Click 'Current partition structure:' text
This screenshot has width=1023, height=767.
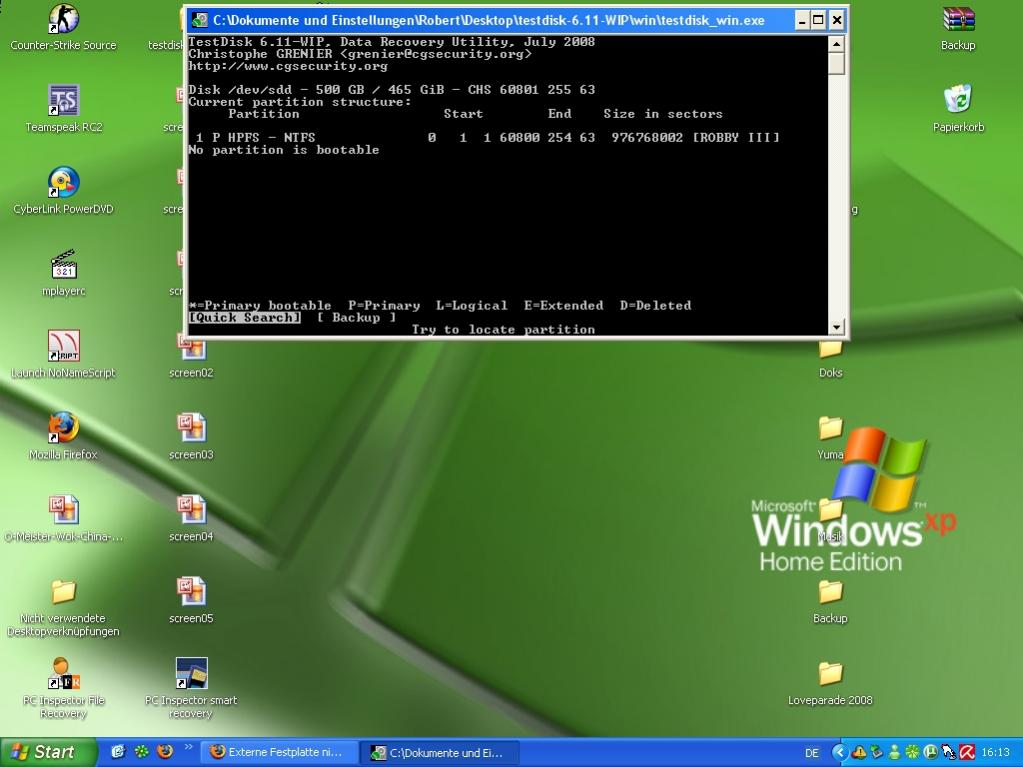300,102
